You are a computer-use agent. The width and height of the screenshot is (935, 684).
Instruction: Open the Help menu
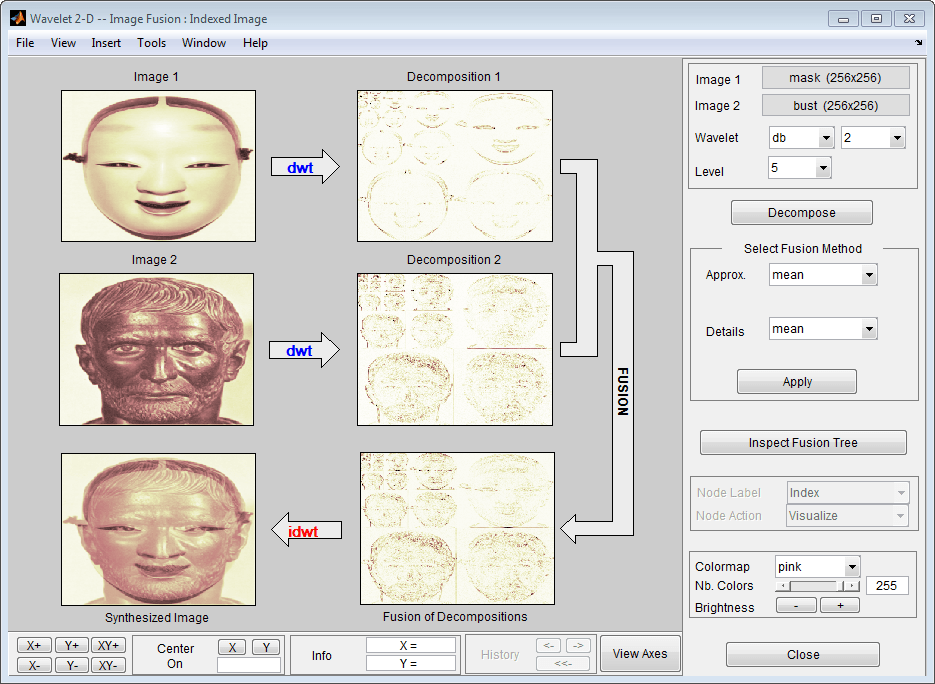[255, 43]
